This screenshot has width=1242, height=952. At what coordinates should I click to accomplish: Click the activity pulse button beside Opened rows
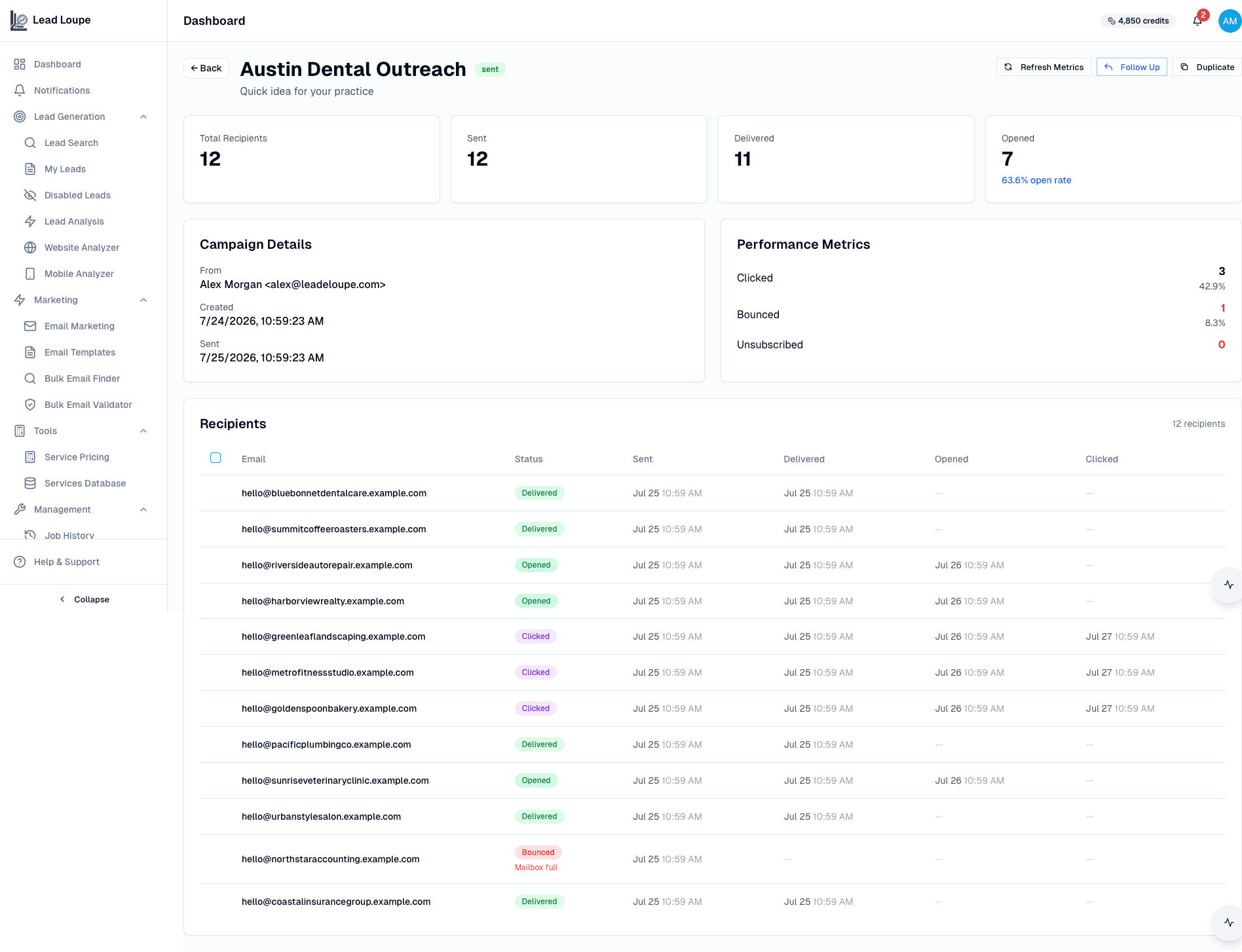[x=1228, y=585]
